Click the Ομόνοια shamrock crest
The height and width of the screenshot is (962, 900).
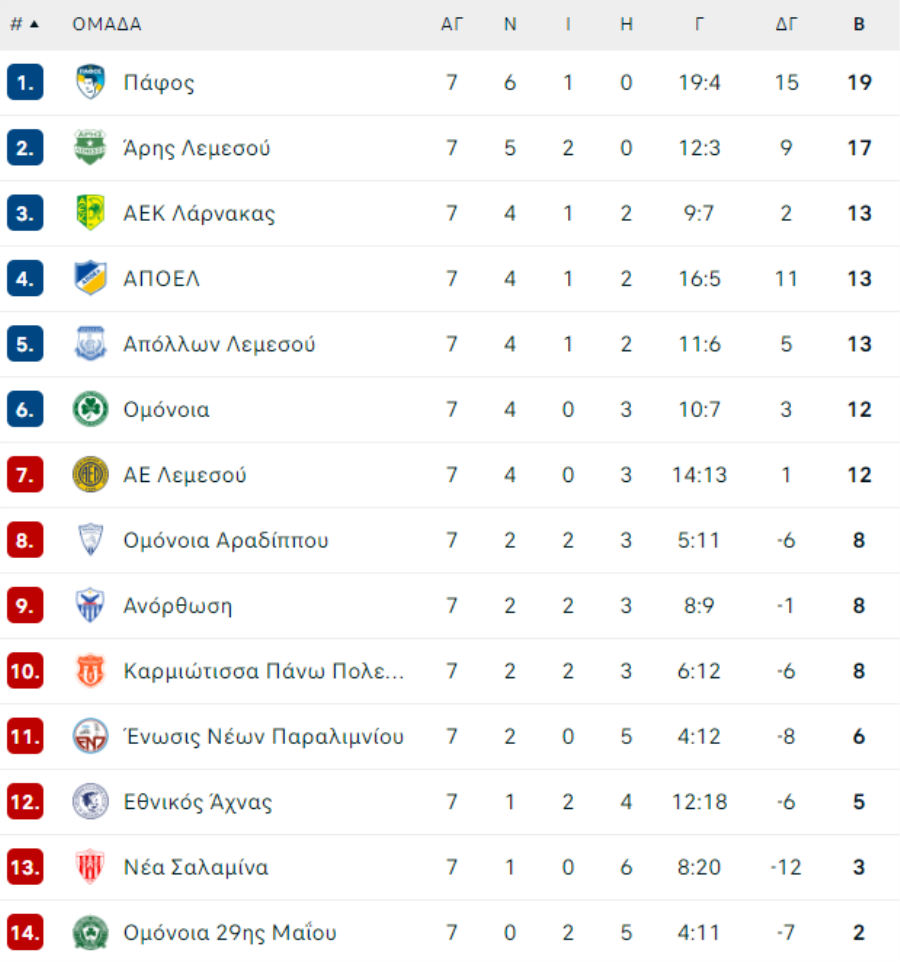coord(90,409)
